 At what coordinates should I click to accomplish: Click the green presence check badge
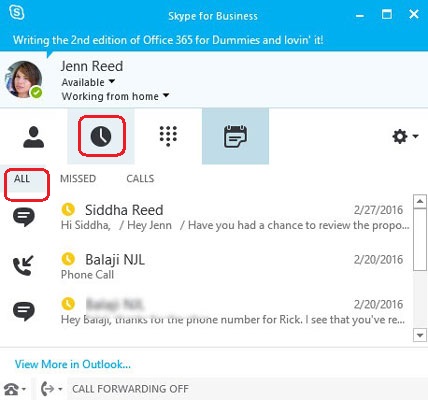[36, 92]
